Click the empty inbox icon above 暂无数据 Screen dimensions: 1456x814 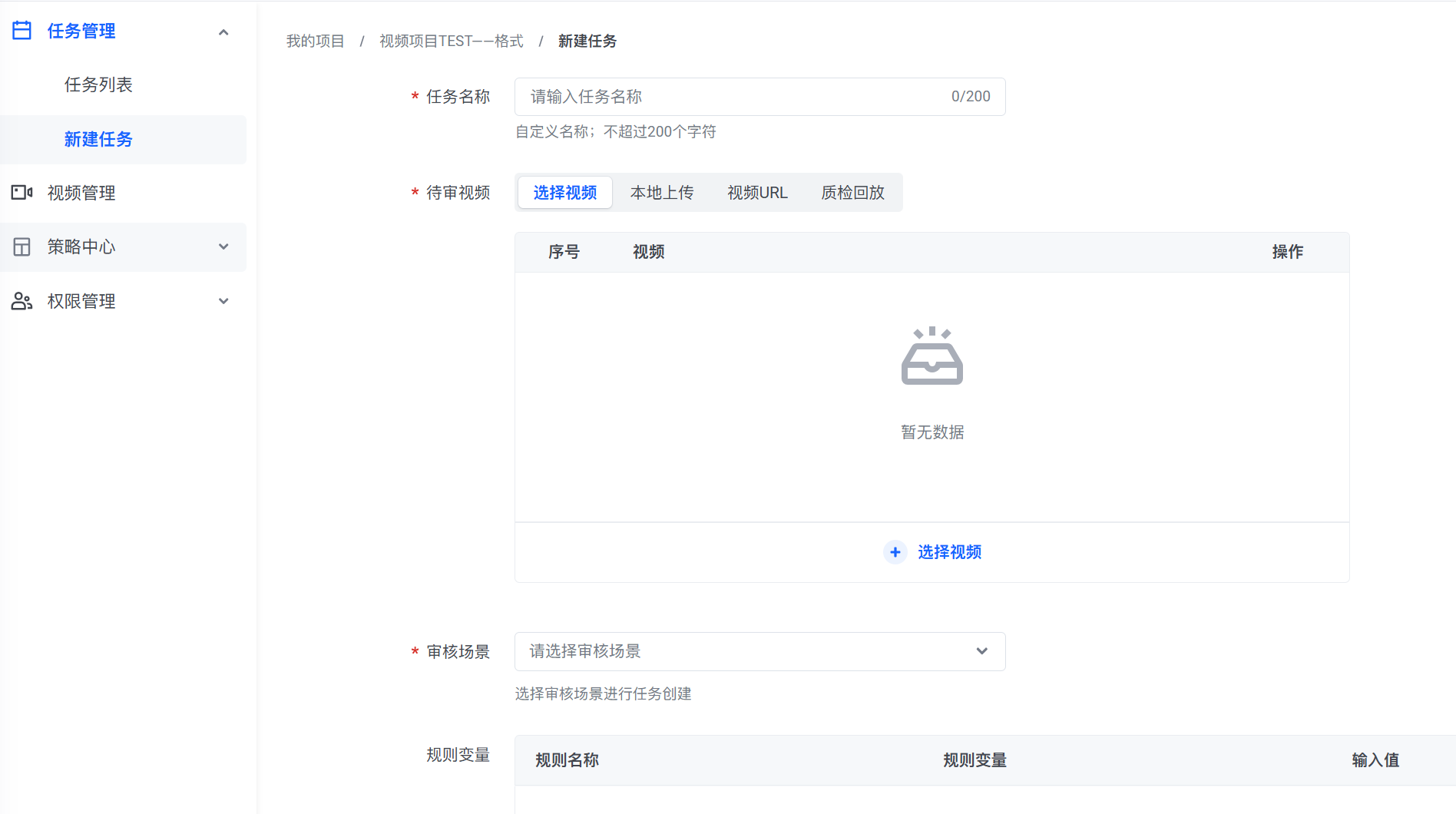tap(932, 356)
